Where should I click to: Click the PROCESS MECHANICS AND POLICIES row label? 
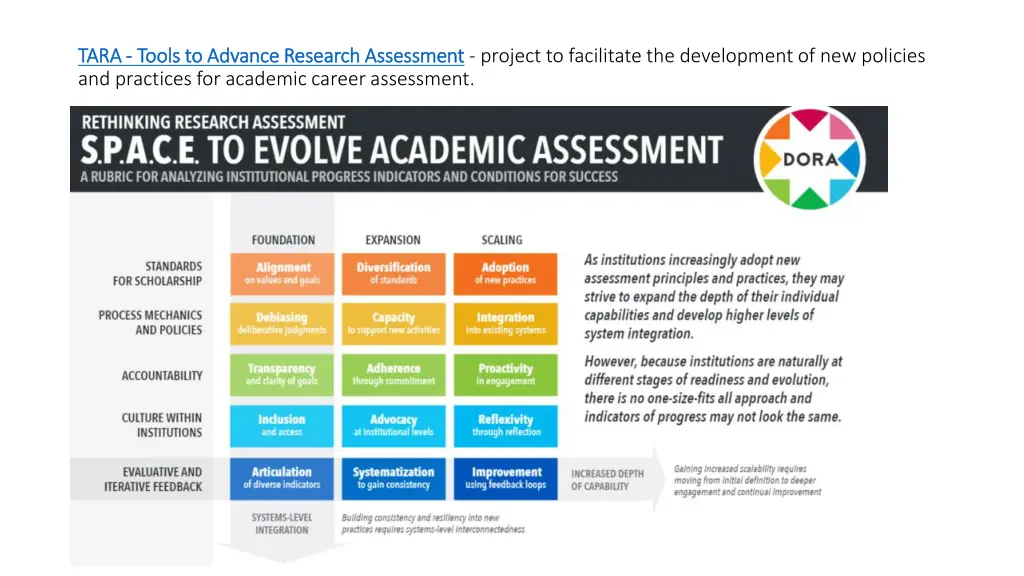[150, 323]
